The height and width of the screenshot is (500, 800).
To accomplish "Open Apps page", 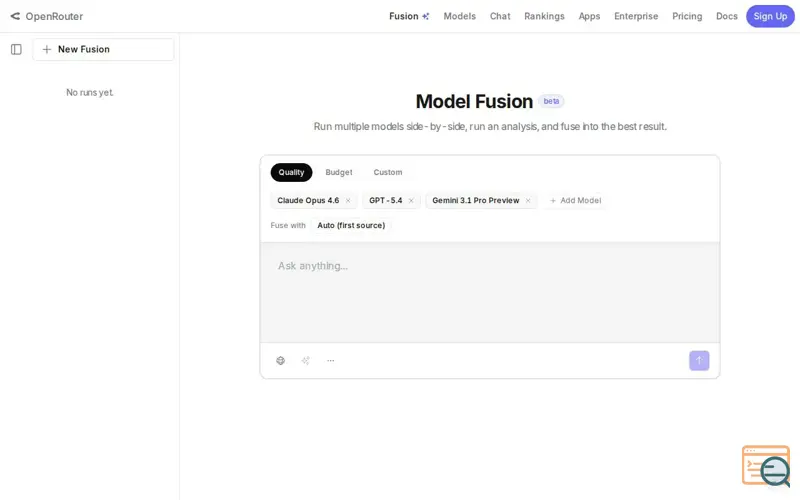I will [589, 16].
